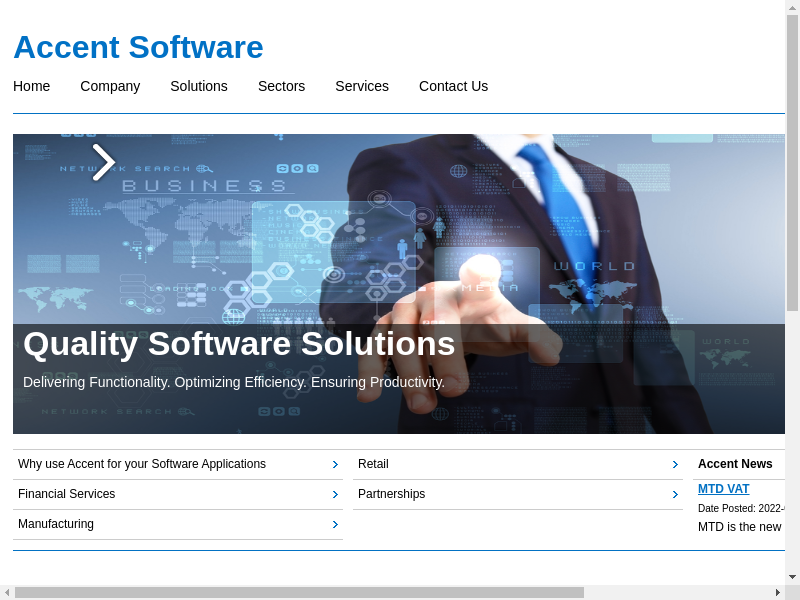Click vertical scrollbar up arrow
The width and height of the screenshot is (800, 600).
tap(792, 8)
